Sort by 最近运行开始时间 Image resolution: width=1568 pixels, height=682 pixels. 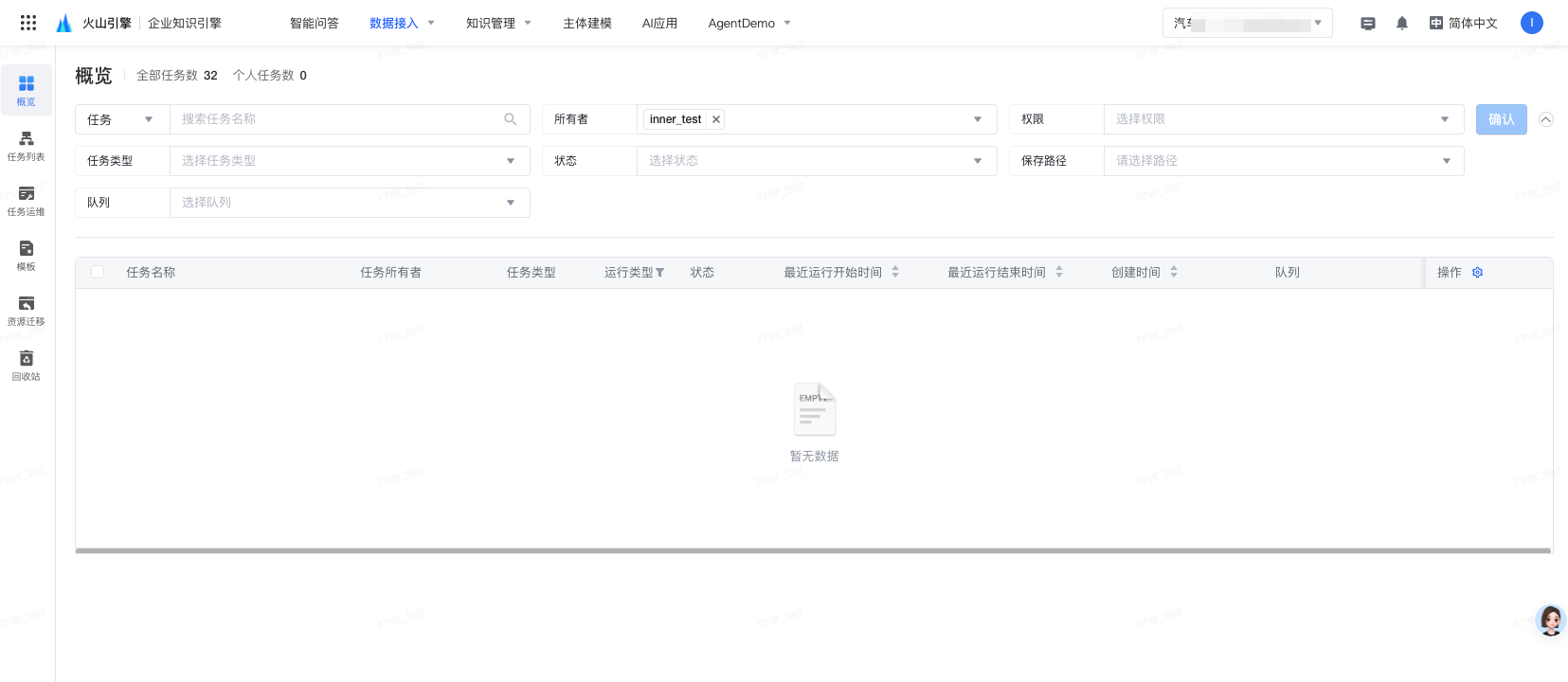click(895, 272)
